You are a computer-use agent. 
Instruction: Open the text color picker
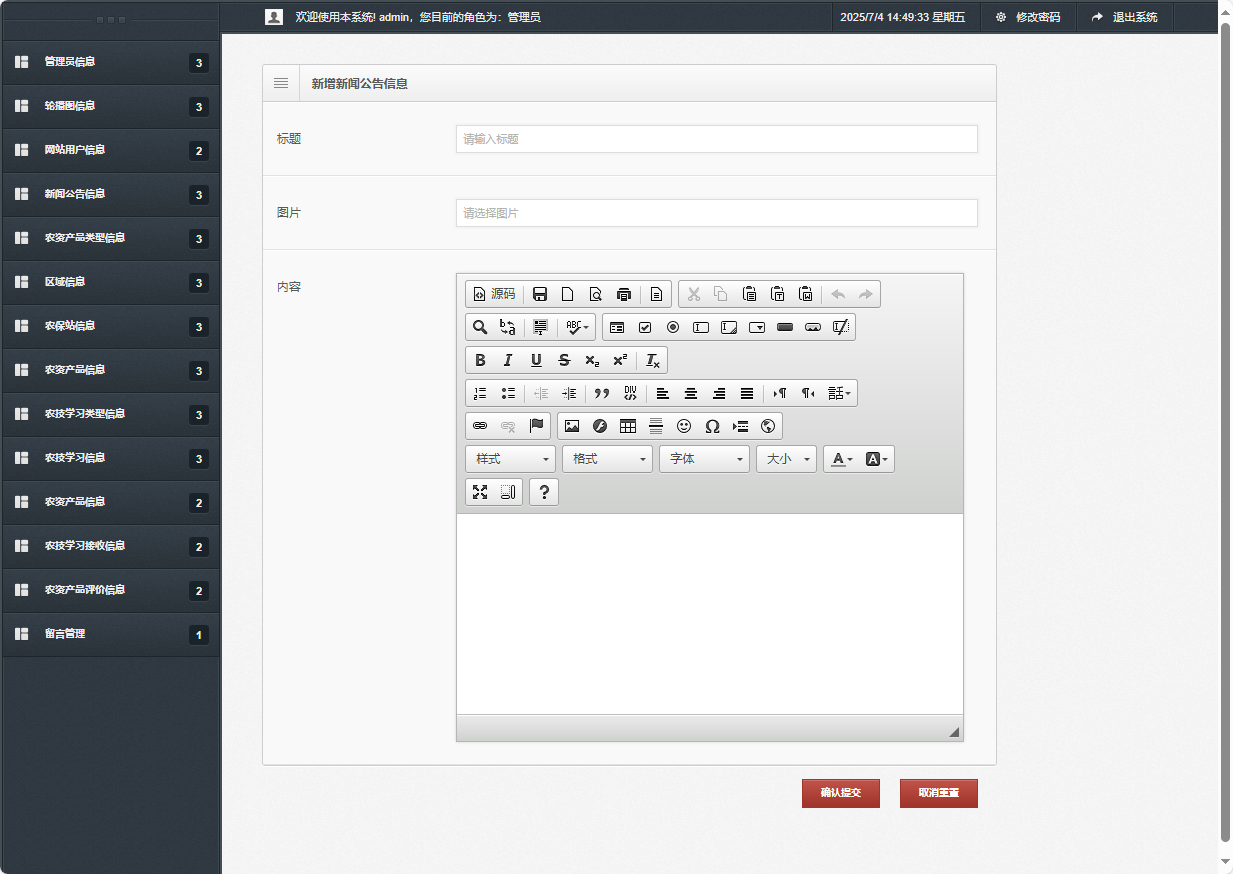coord(842,459)
